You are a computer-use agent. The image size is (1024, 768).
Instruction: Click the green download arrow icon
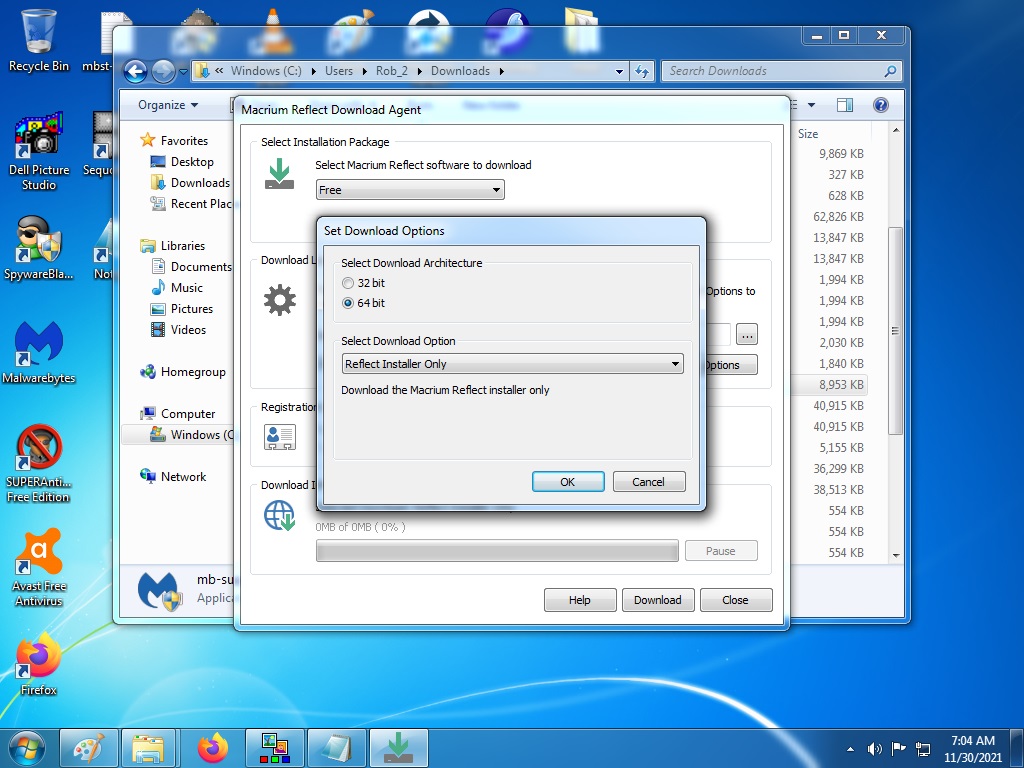point(280,174)
